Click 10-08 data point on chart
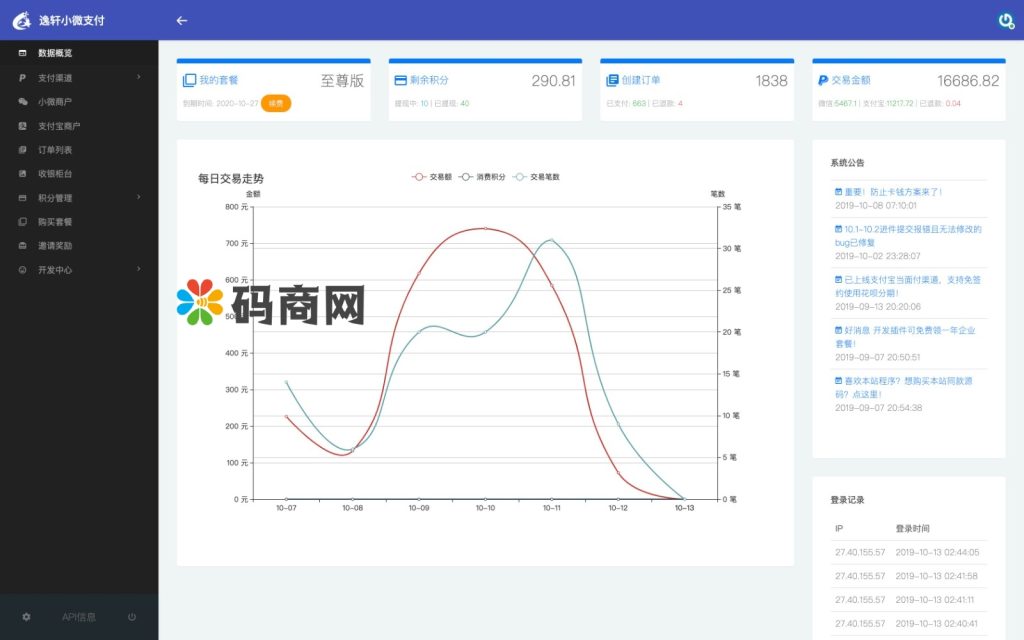Viewport: 1024px width, 640px height. [353, 450]
